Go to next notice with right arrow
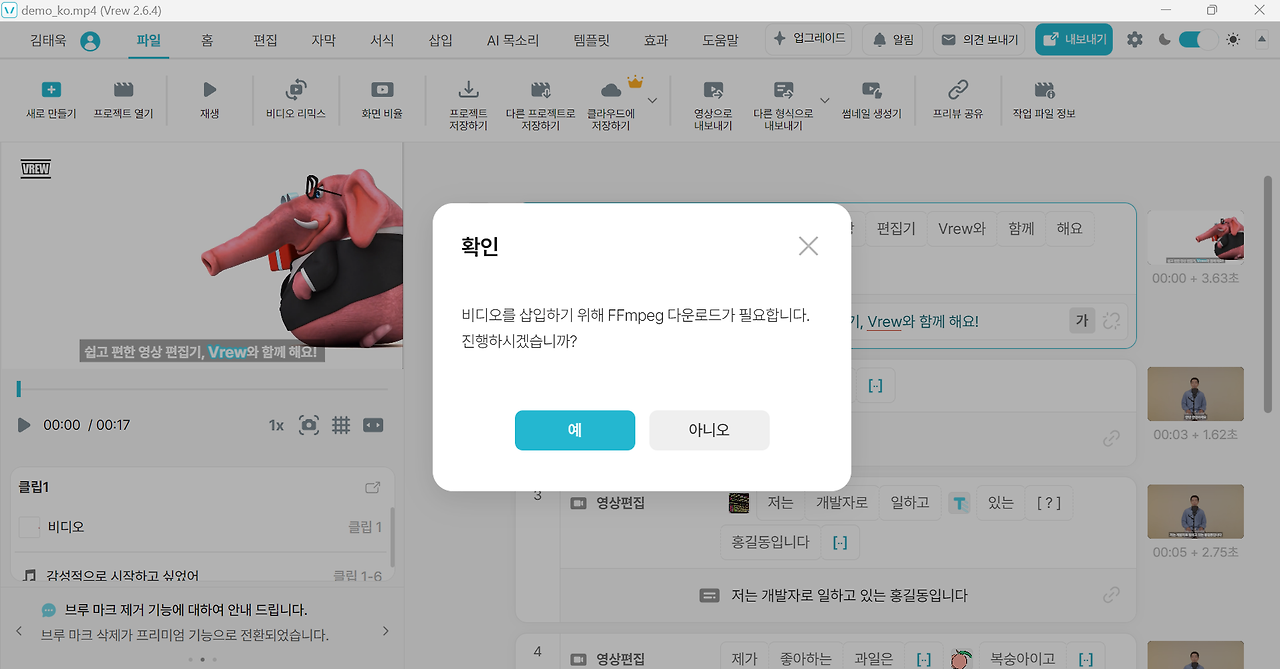 [386, 631]
